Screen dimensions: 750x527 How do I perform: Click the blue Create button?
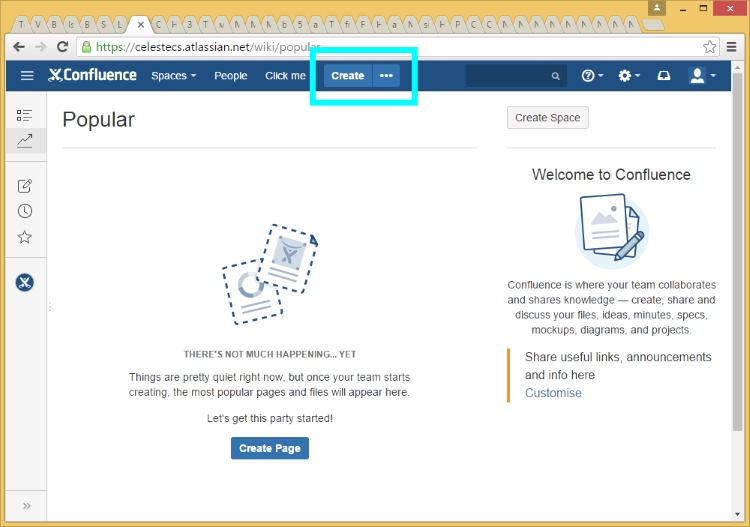click(x=348, y=76)
